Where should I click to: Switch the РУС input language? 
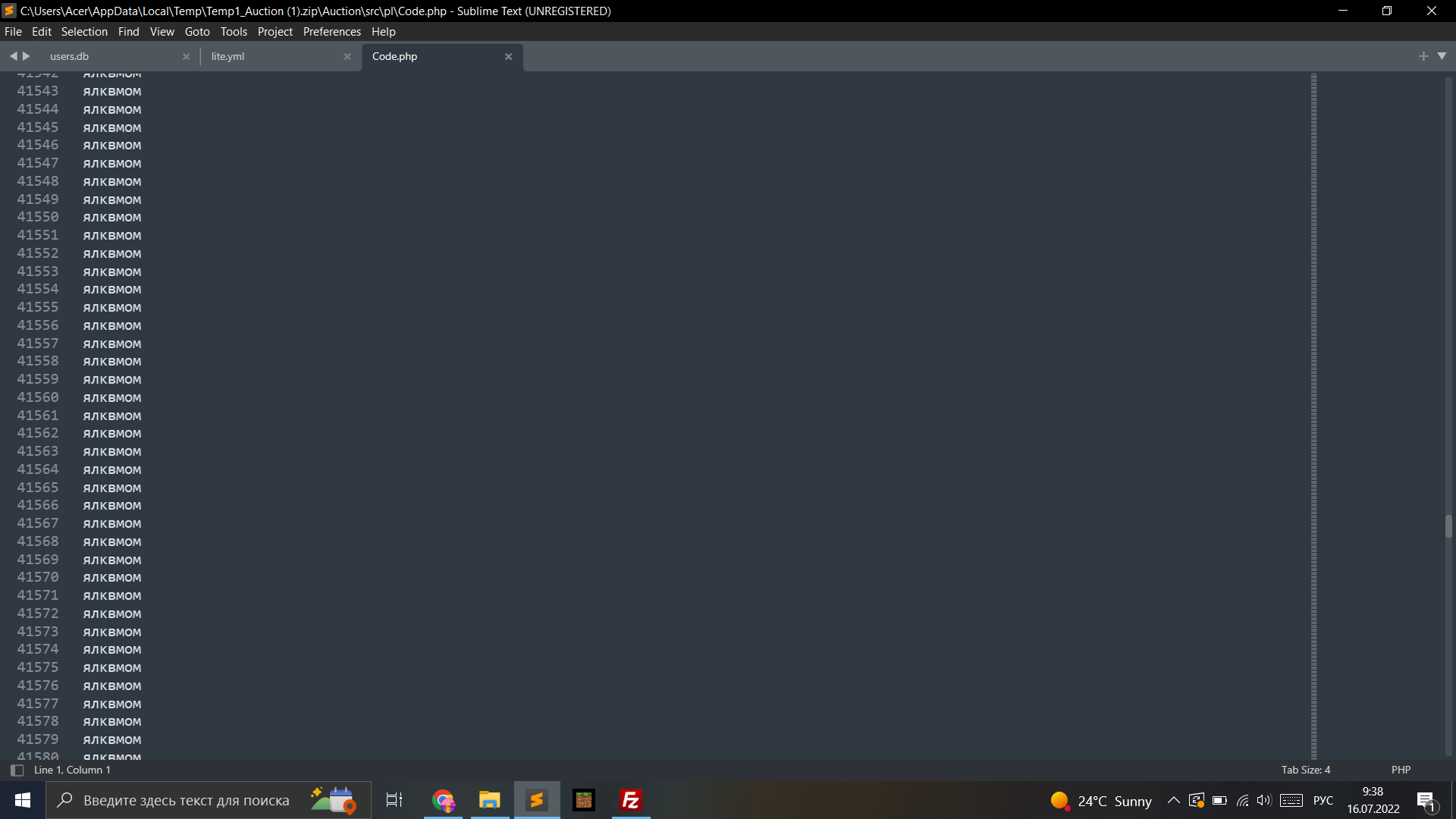1323,801
